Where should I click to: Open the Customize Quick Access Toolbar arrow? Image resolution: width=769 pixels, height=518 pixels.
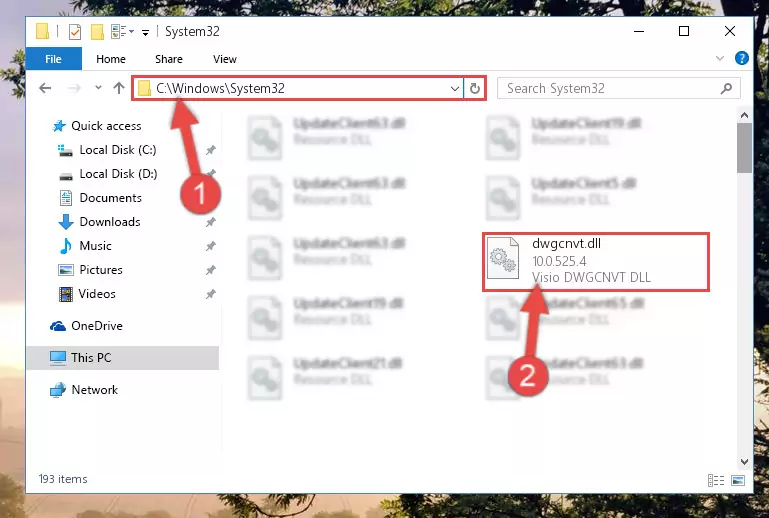[145, 33]
